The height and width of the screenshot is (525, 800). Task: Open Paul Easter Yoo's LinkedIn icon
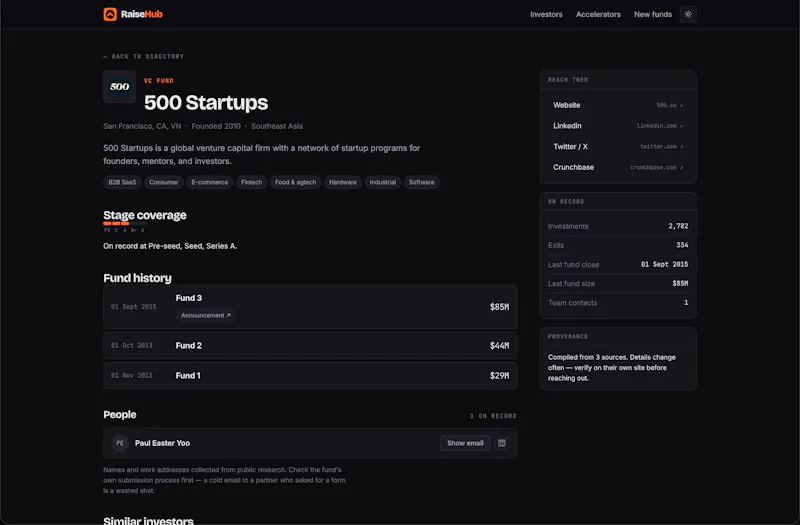pyautogui.click(x=502, y=443)
